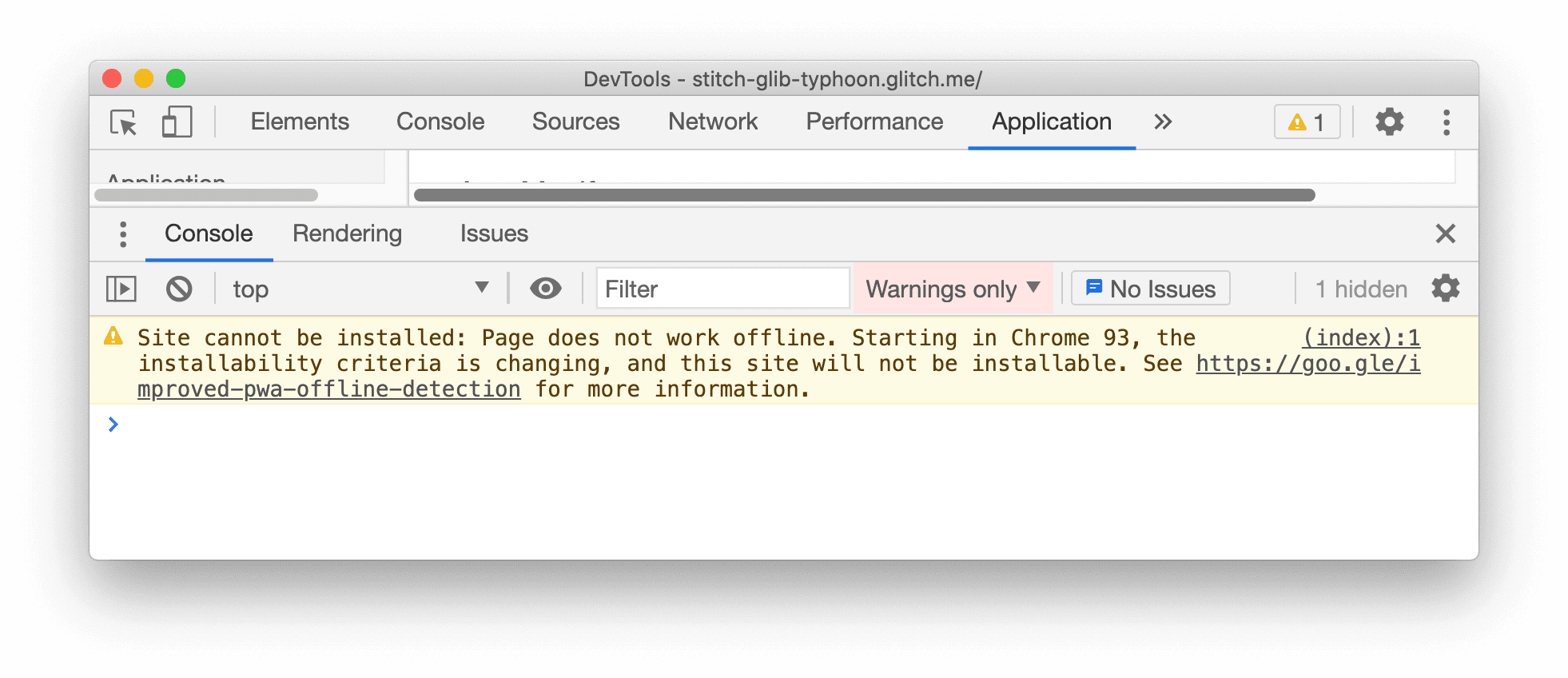Viewport: 1568px width, 678px height.
Task: Create live expression with eye icon
Action: (545, 289)
